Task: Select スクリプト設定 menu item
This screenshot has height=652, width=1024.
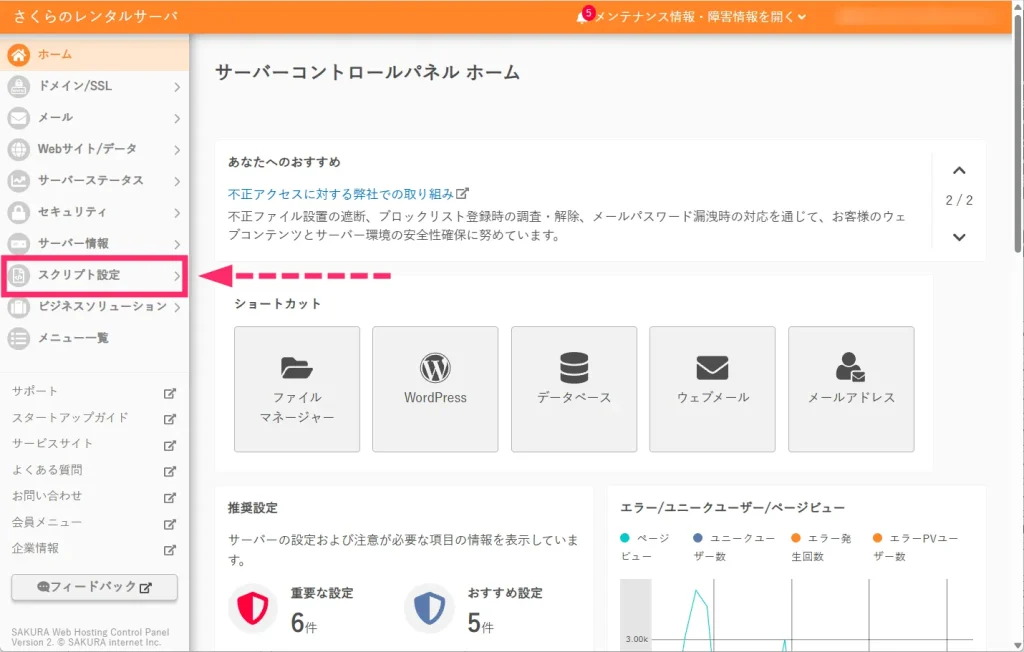Action: [x=95, y=275]
